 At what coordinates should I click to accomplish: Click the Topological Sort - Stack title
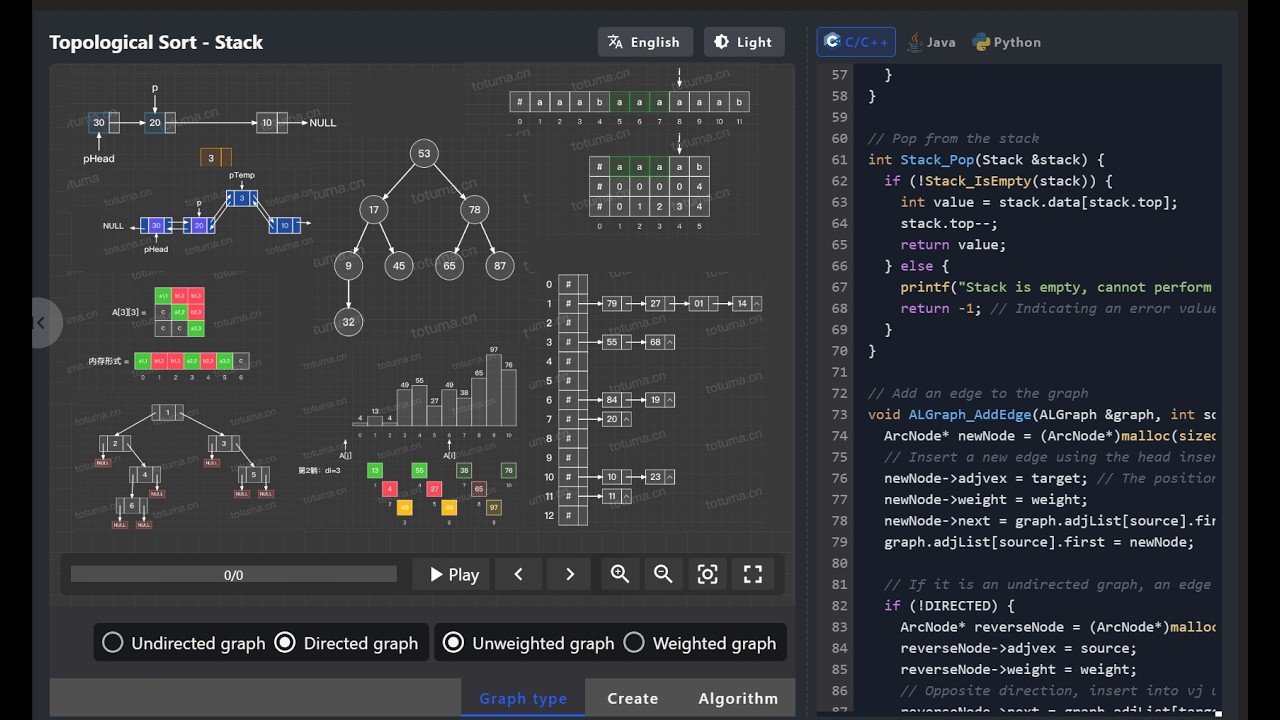156,42
